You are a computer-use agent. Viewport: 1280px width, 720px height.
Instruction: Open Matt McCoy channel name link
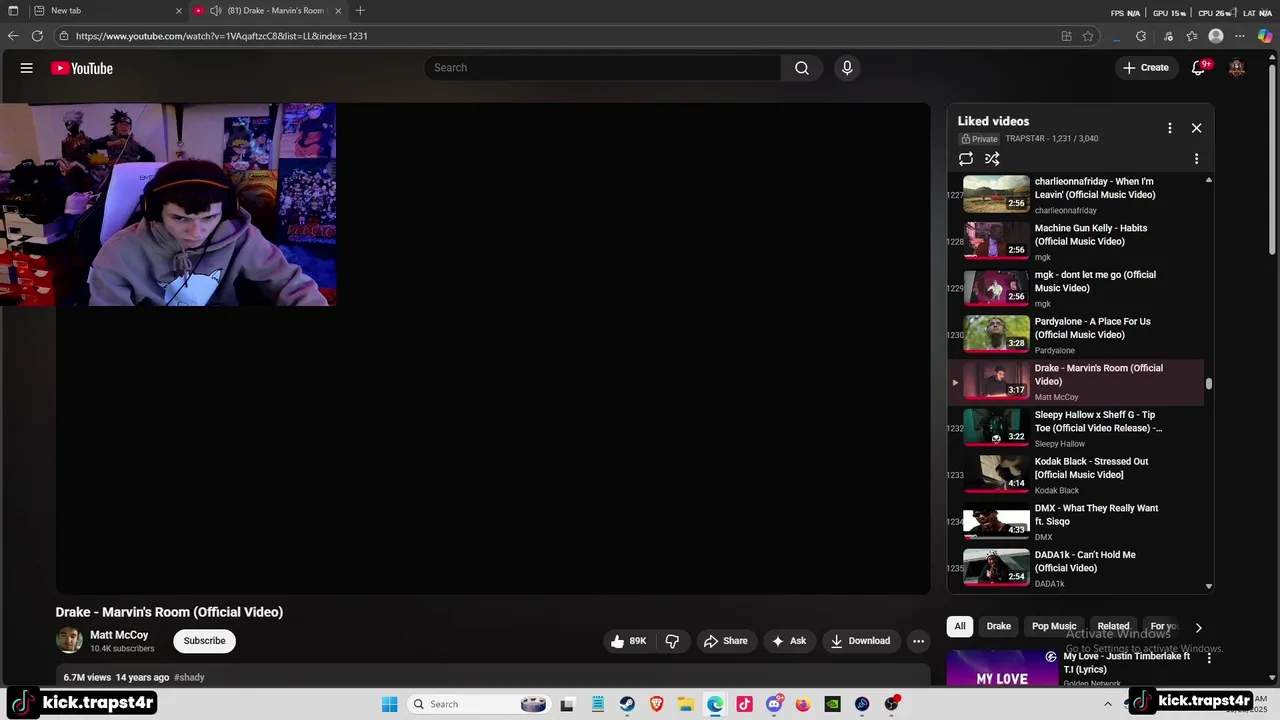tap(119, 635)
